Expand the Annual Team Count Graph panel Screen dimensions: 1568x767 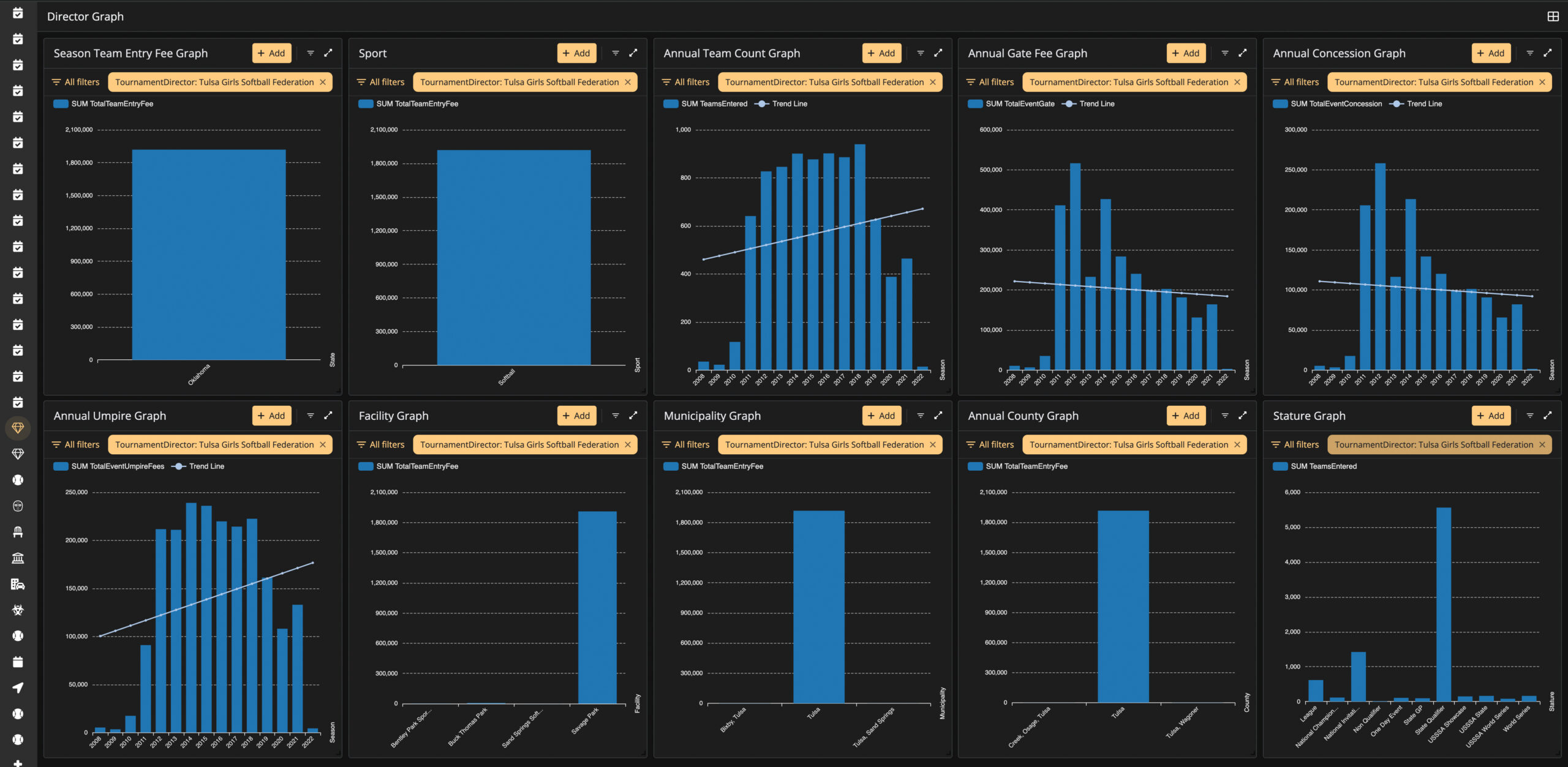point(938,53)
